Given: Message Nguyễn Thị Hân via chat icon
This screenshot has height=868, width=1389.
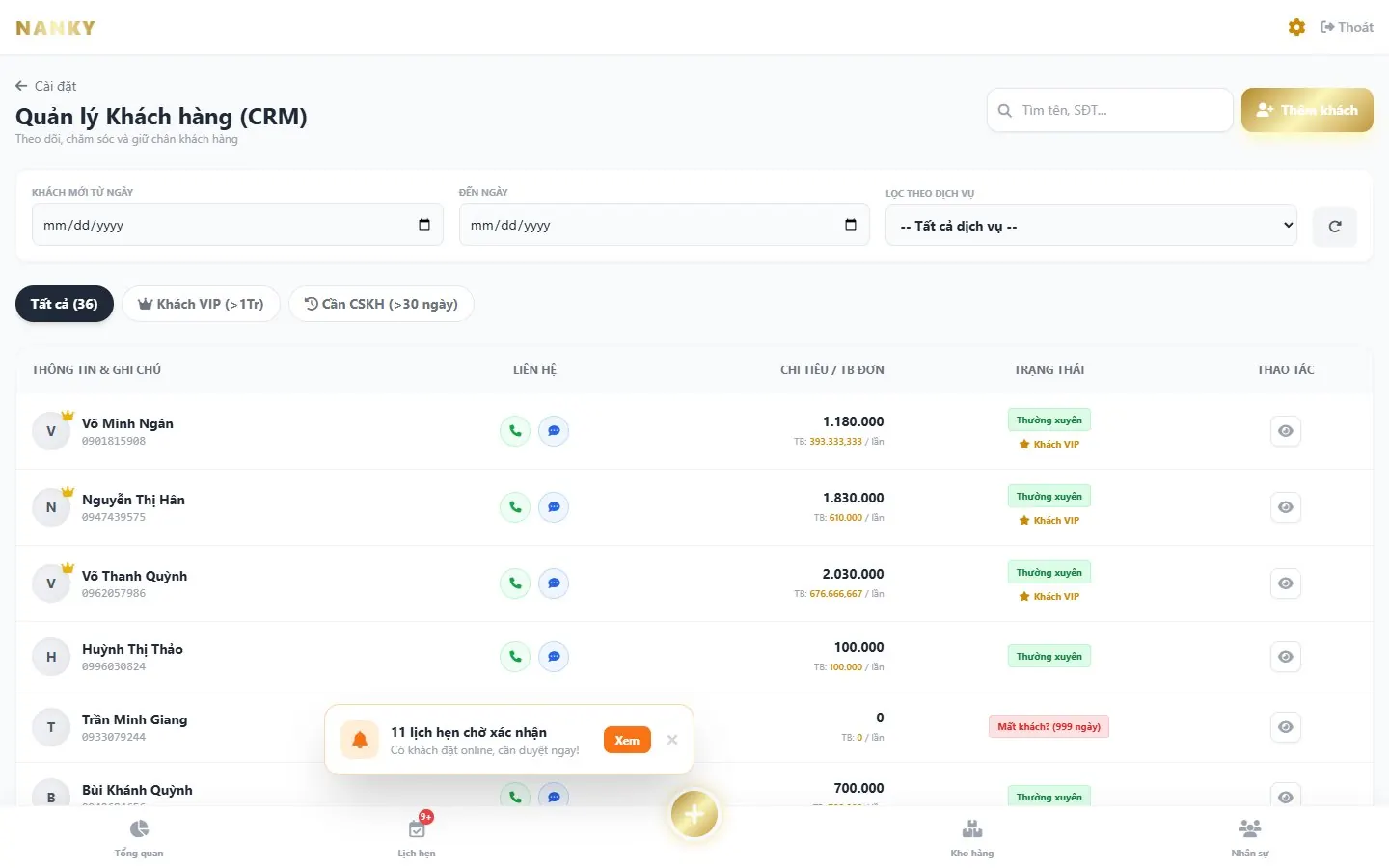Looking at the screenshot, I should click(x=554, y=507).
